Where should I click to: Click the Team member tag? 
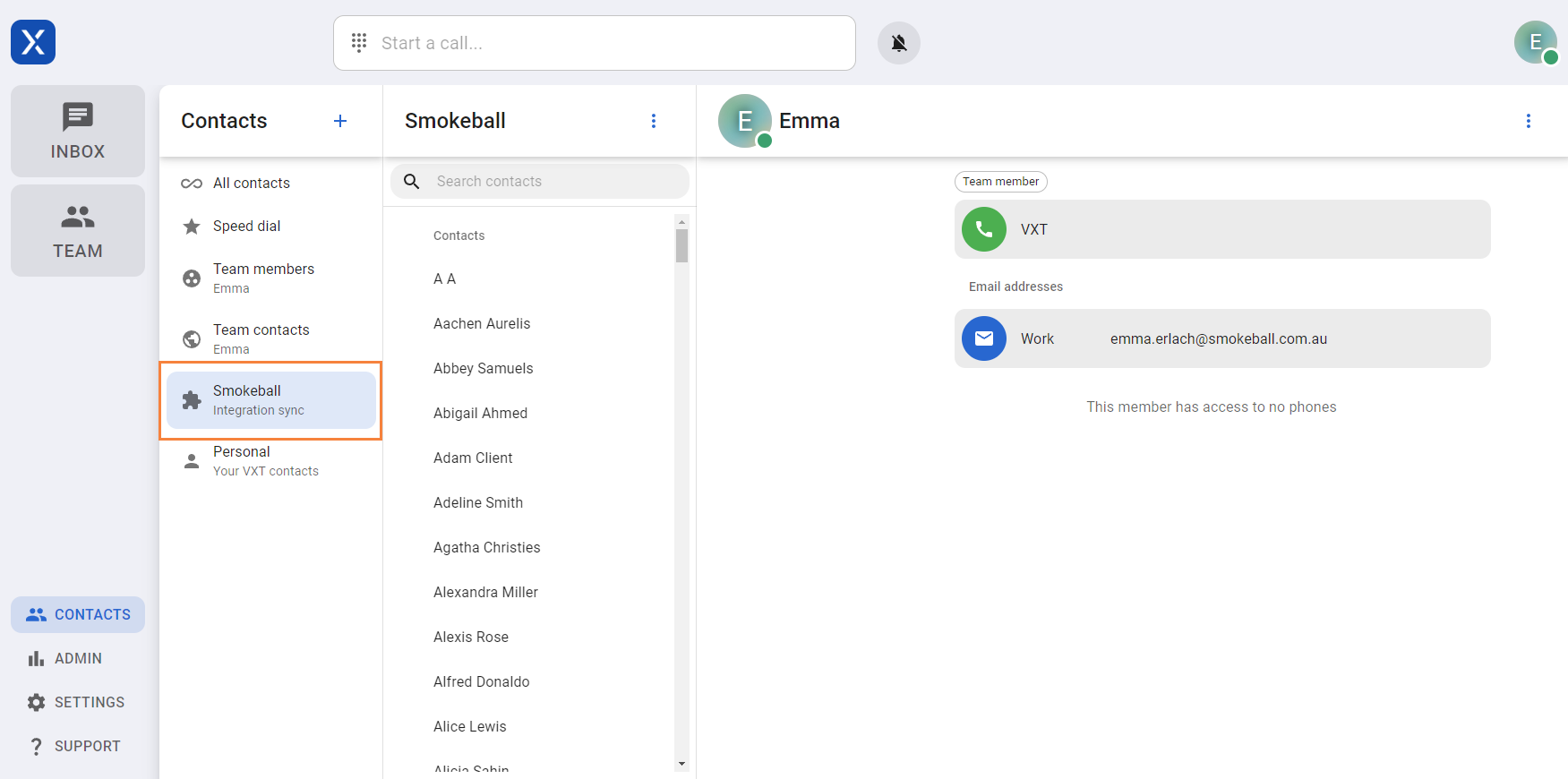point(1001,181)
